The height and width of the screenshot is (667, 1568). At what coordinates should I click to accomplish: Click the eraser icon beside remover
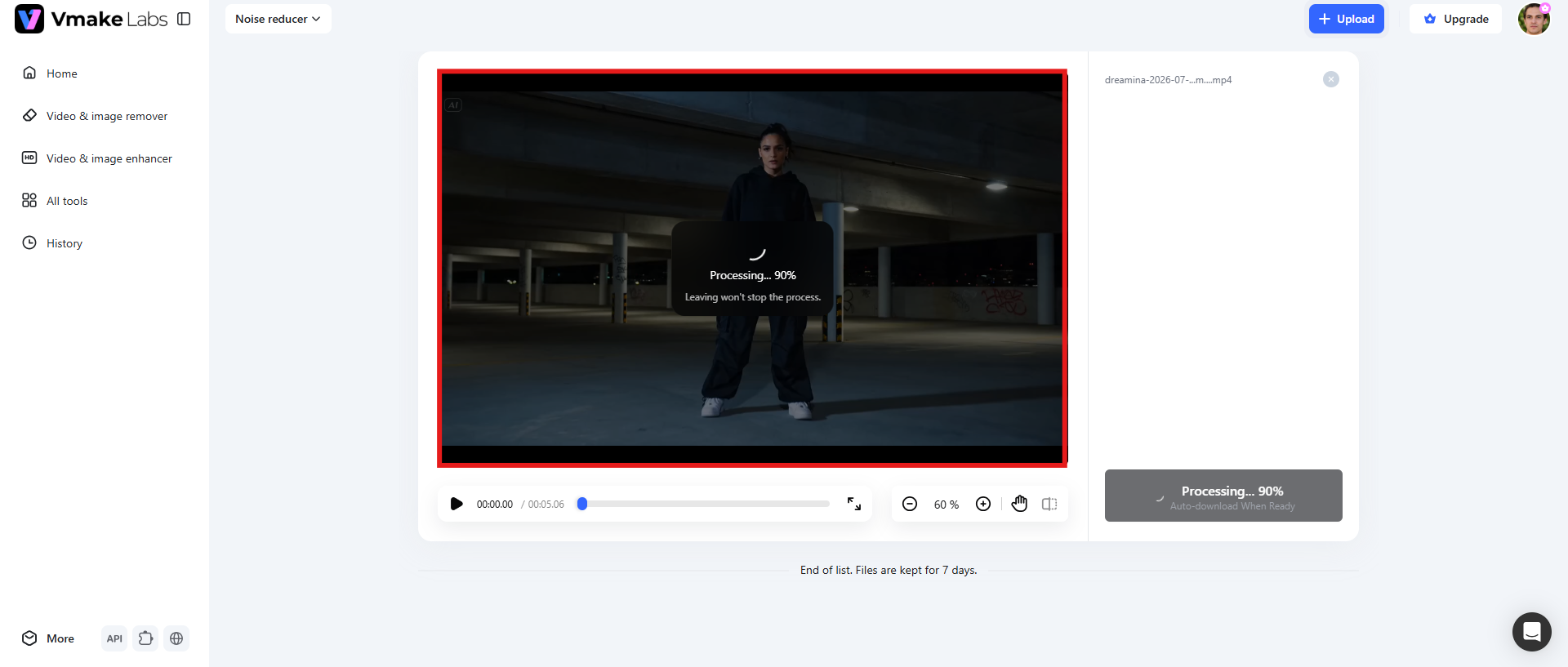tap(29, 115)
